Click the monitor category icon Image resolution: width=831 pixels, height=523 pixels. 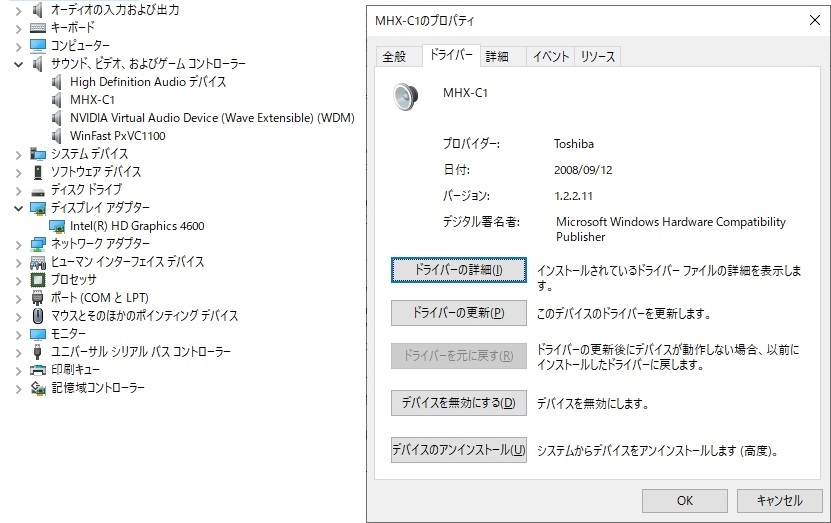tap(38, 334)
